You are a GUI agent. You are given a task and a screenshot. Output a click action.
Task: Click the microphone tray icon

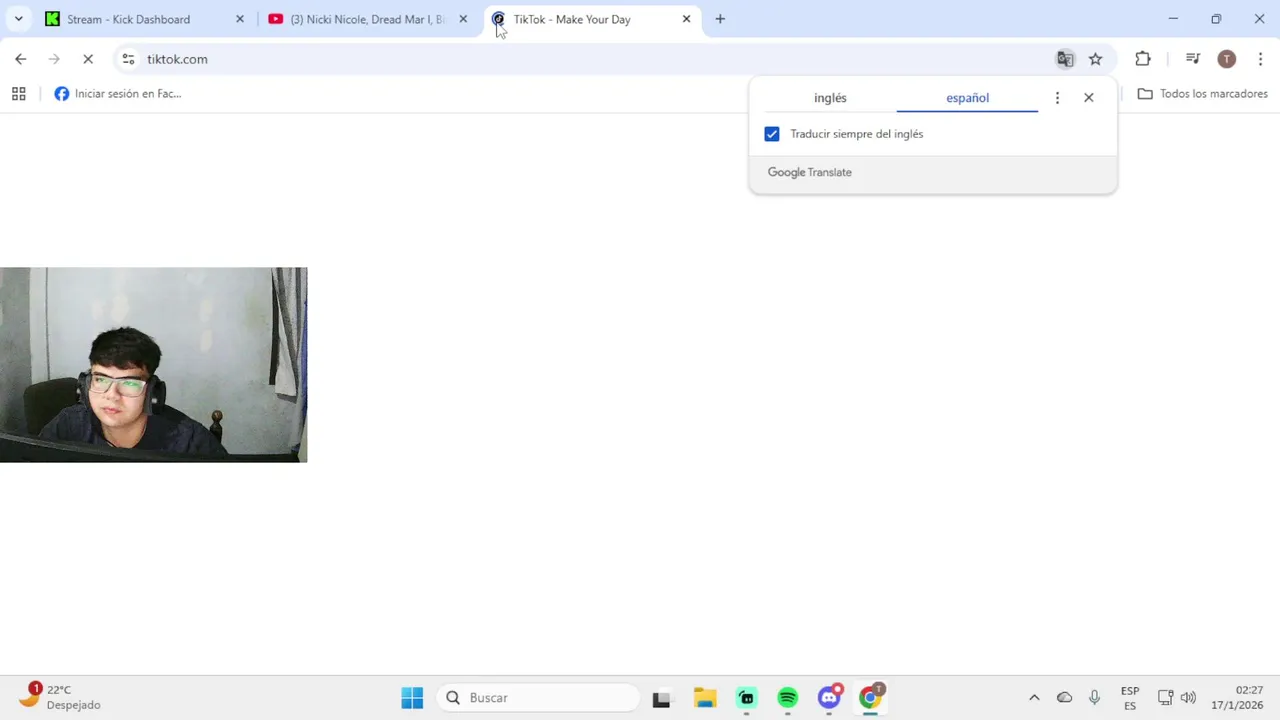pyautogui.click(x=1095, y=697)
